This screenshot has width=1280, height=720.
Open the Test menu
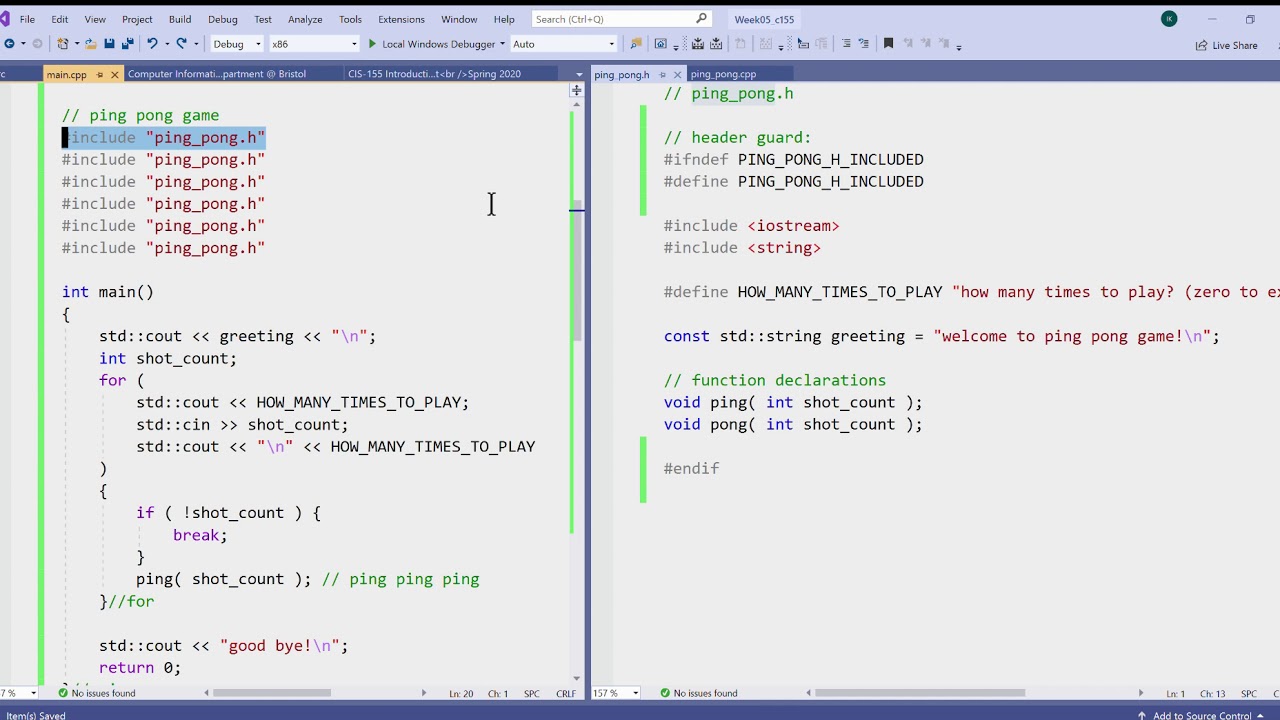click(x=263, y=19)
